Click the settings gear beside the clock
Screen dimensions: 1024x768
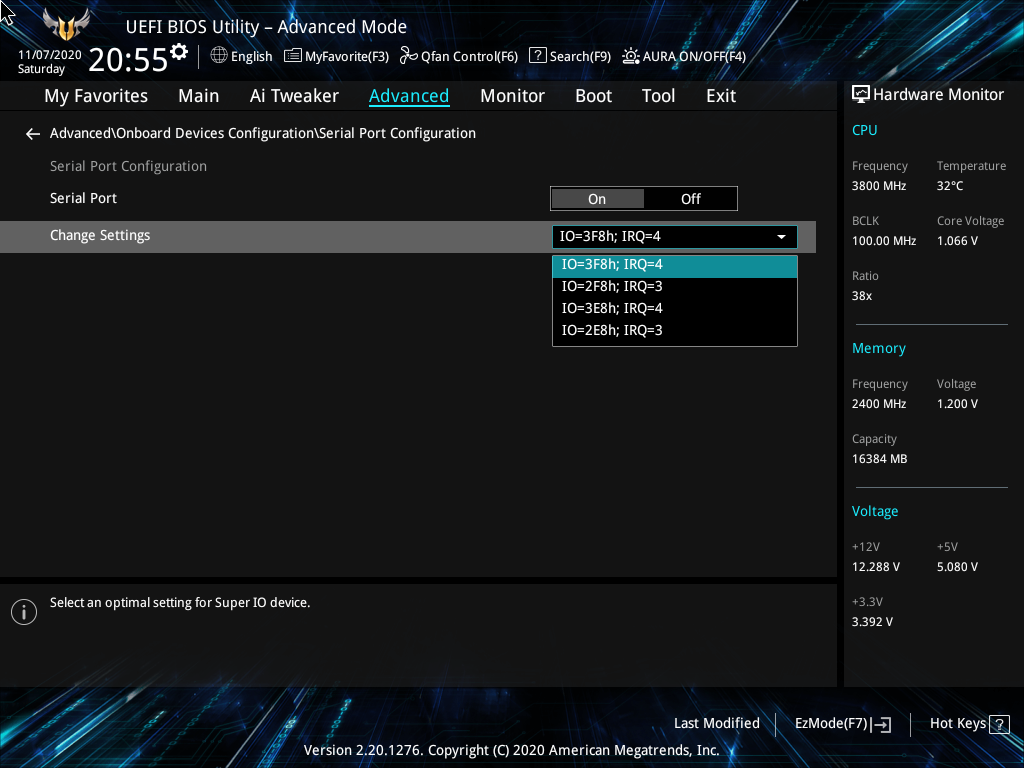coord(179,52)
